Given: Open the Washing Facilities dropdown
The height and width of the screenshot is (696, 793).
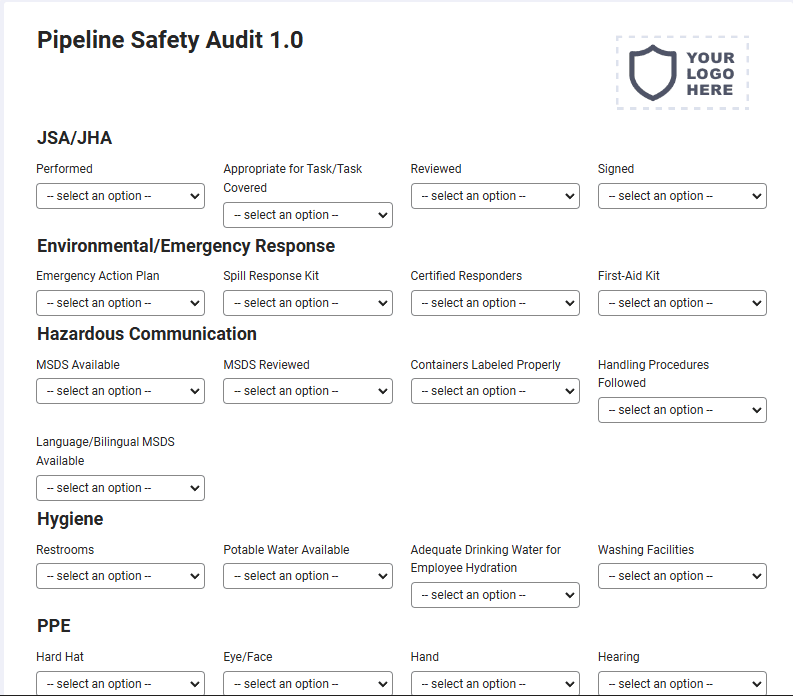Looking at the screenshot, I should click(x=682, y=576).
